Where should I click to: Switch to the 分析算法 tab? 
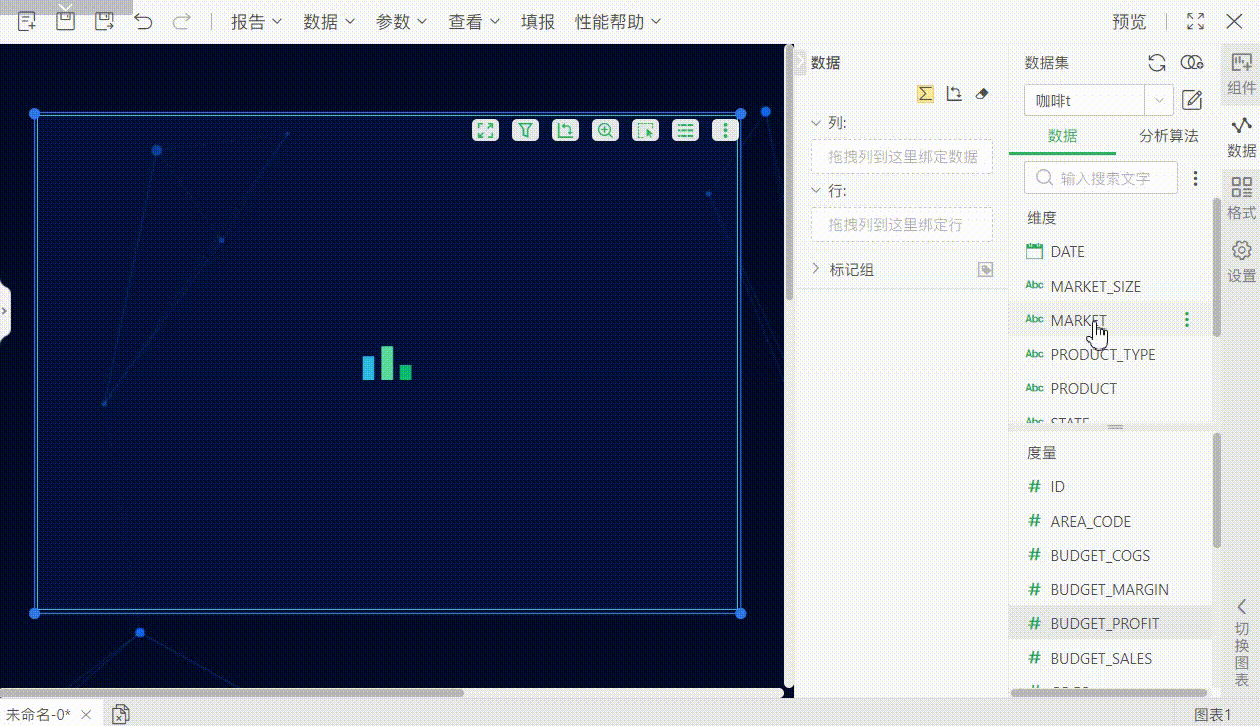[x=1169, y=136]
